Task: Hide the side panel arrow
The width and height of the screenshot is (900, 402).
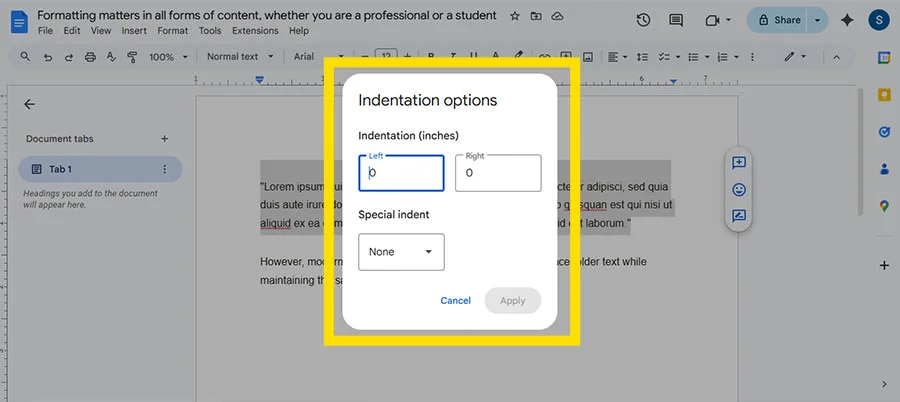Action: pyautogui.click(x=885, y=384)
